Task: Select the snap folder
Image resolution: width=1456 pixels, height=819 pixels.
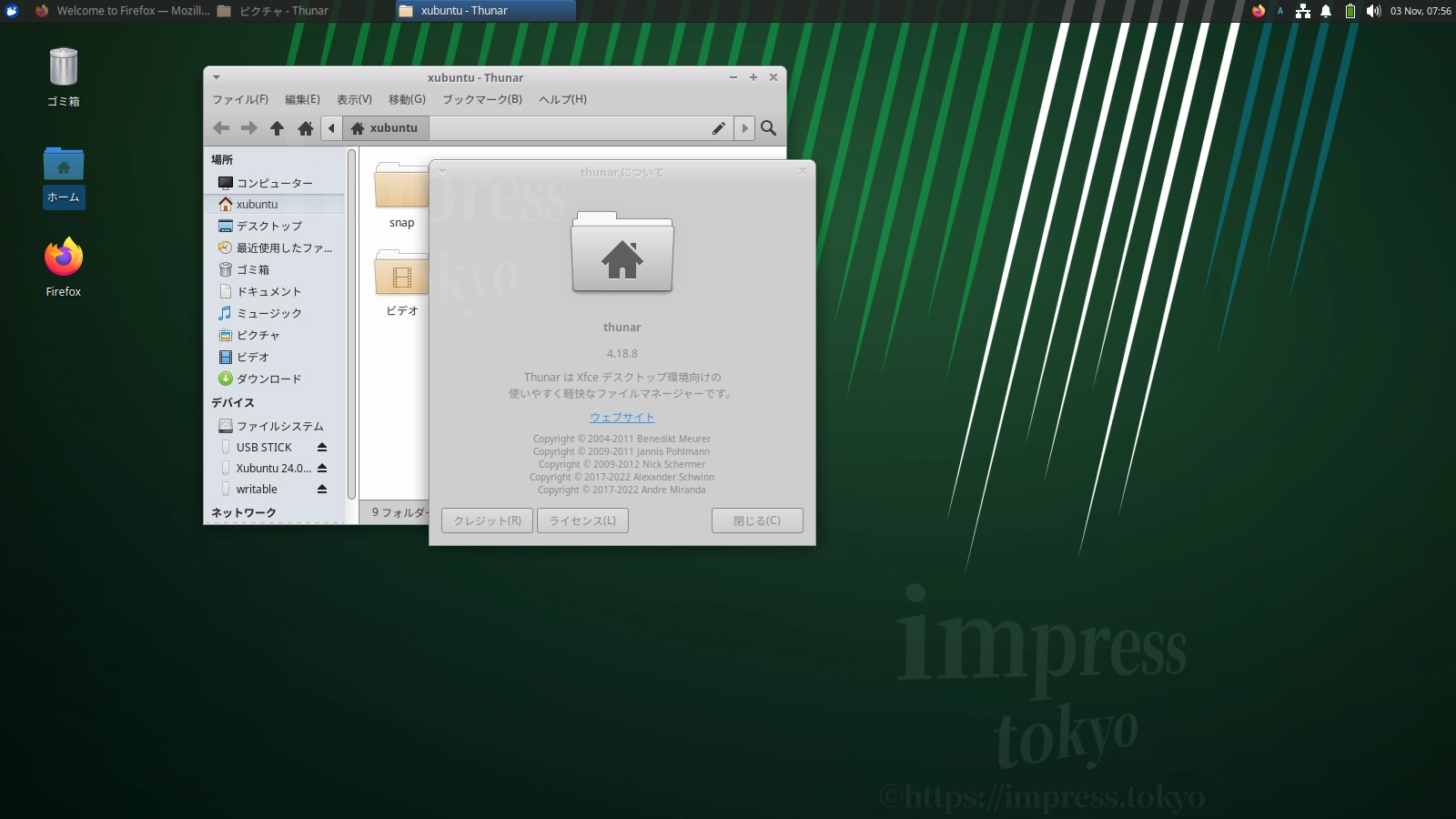Action: 401,195
